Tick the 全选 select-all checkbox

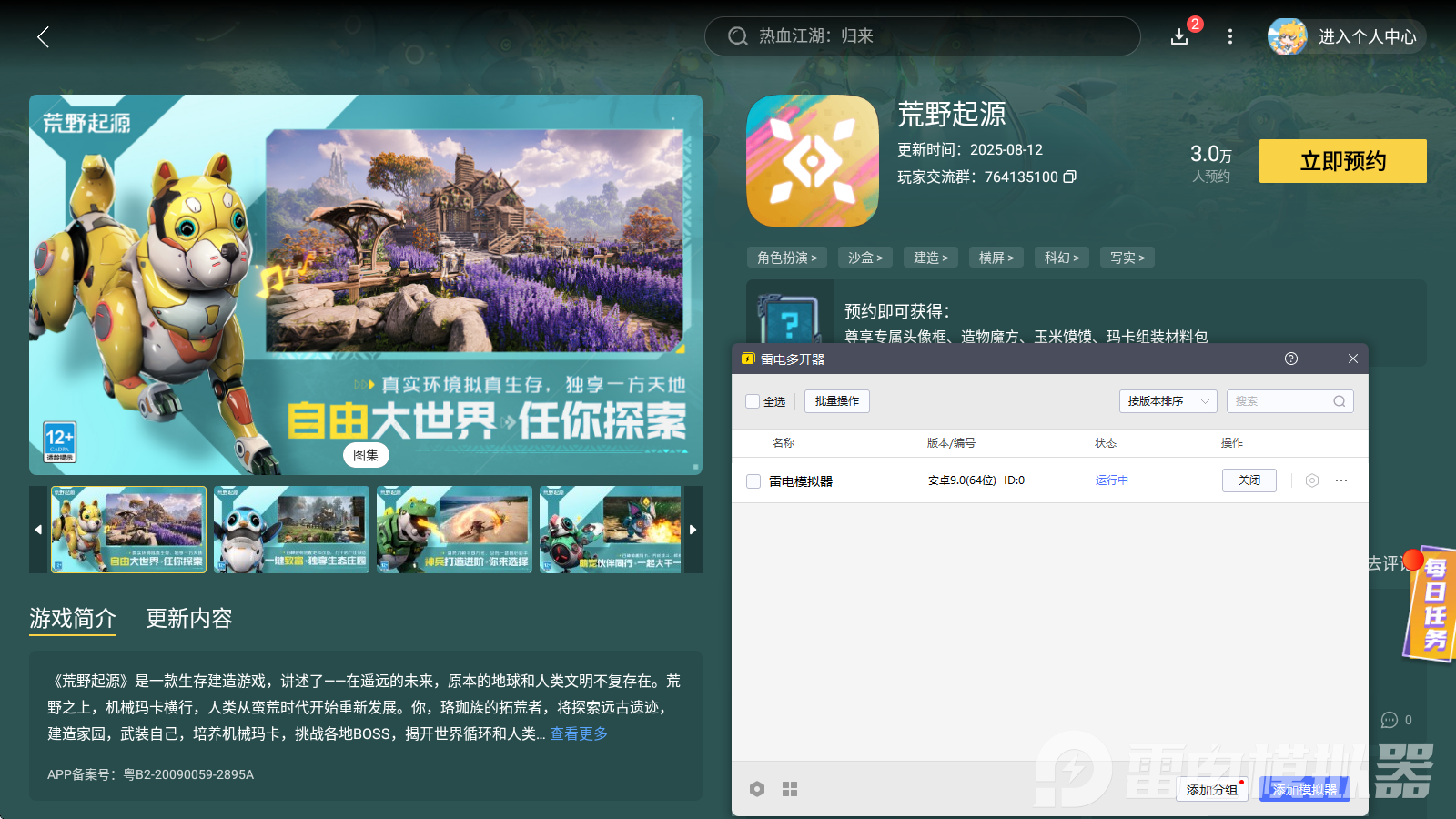[x=753, y=401]
